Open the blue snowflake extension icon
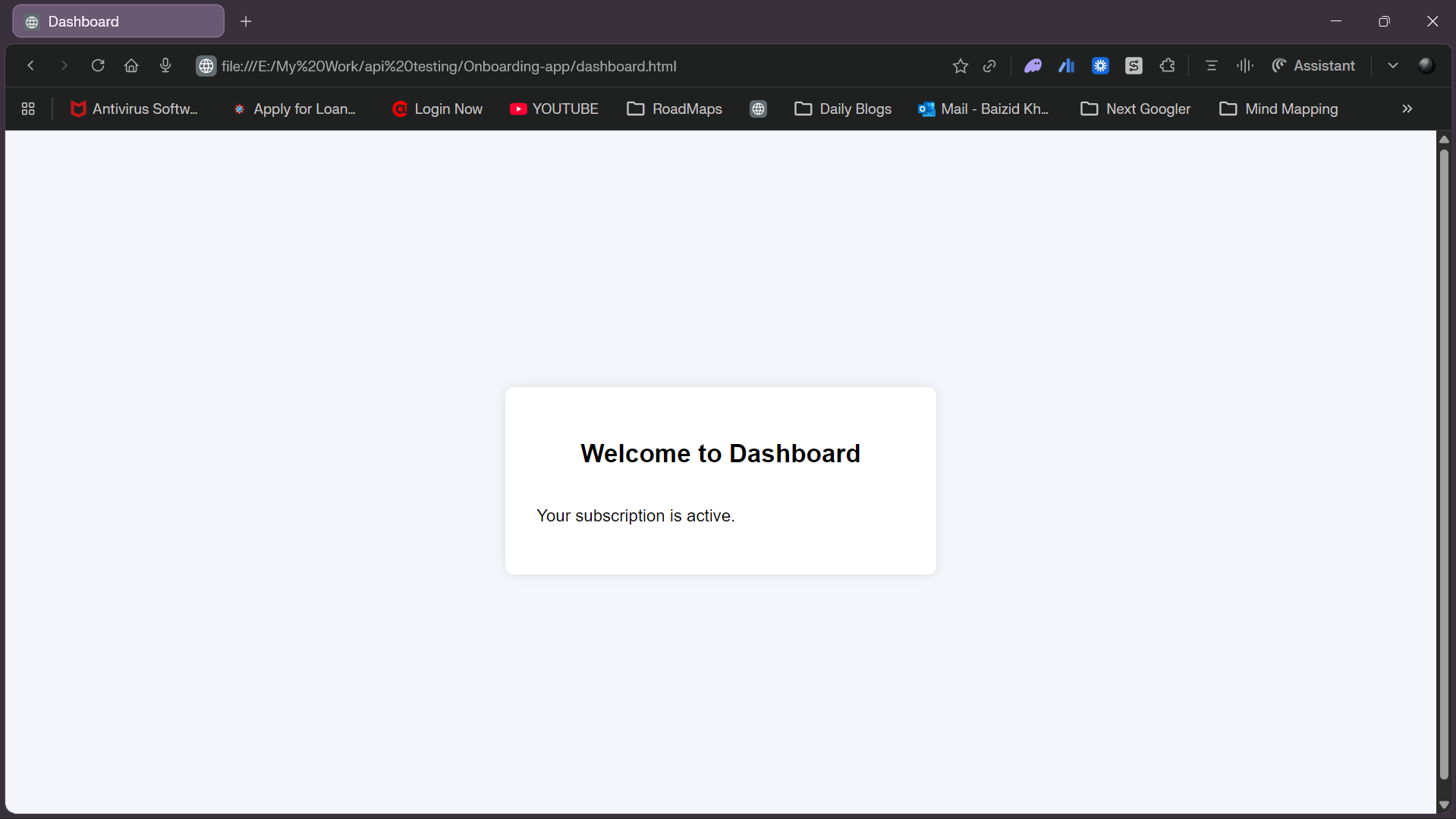 (1100, 66)
